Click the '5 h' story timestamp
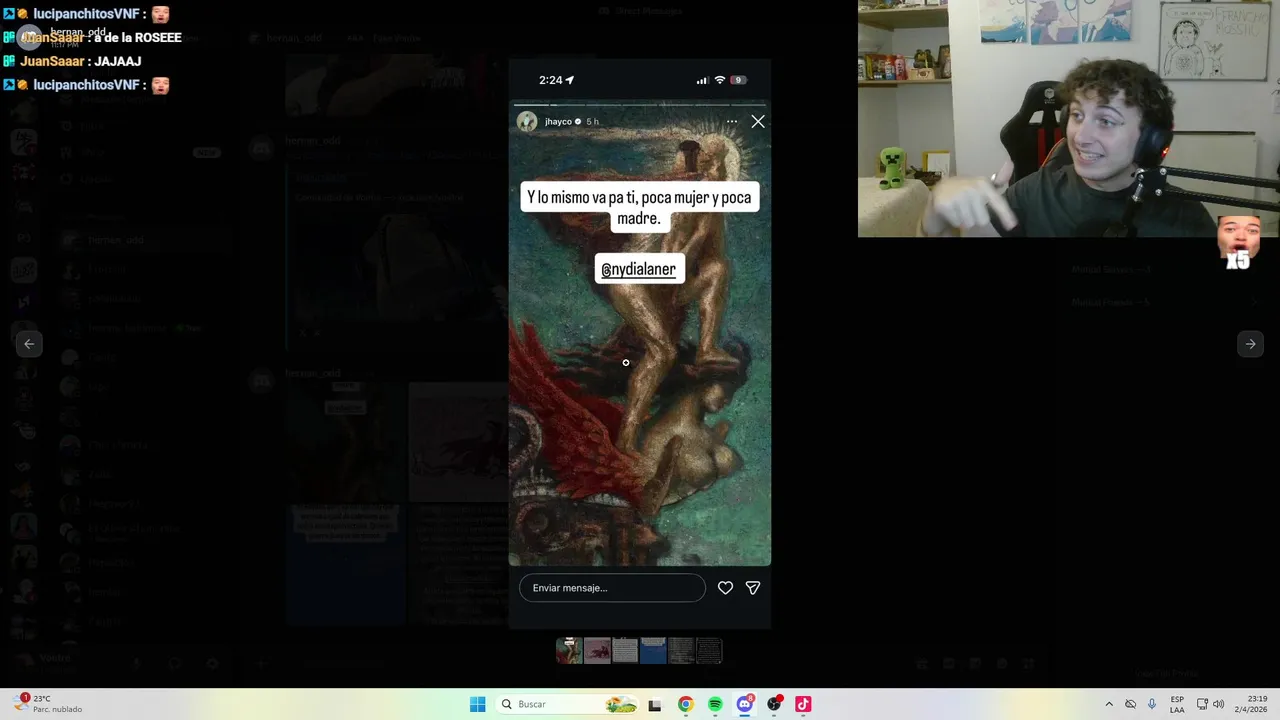 coord(592,122)
